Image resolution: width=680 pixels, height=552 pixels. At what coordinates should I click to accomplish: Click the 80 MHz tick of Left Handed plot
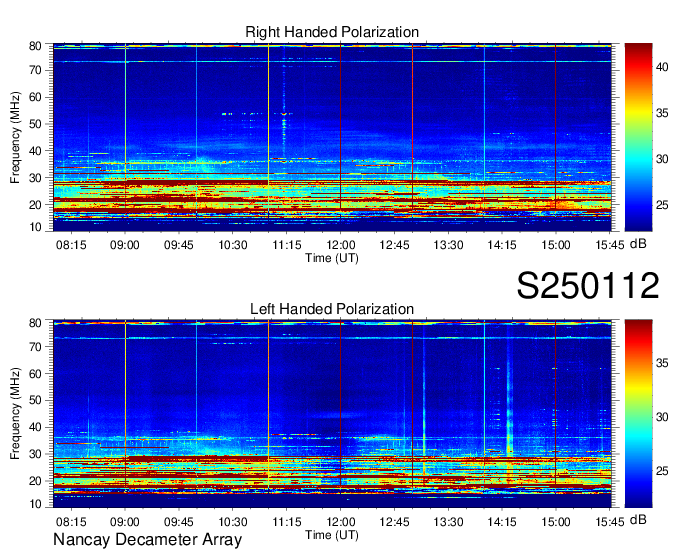coord(35,323)
